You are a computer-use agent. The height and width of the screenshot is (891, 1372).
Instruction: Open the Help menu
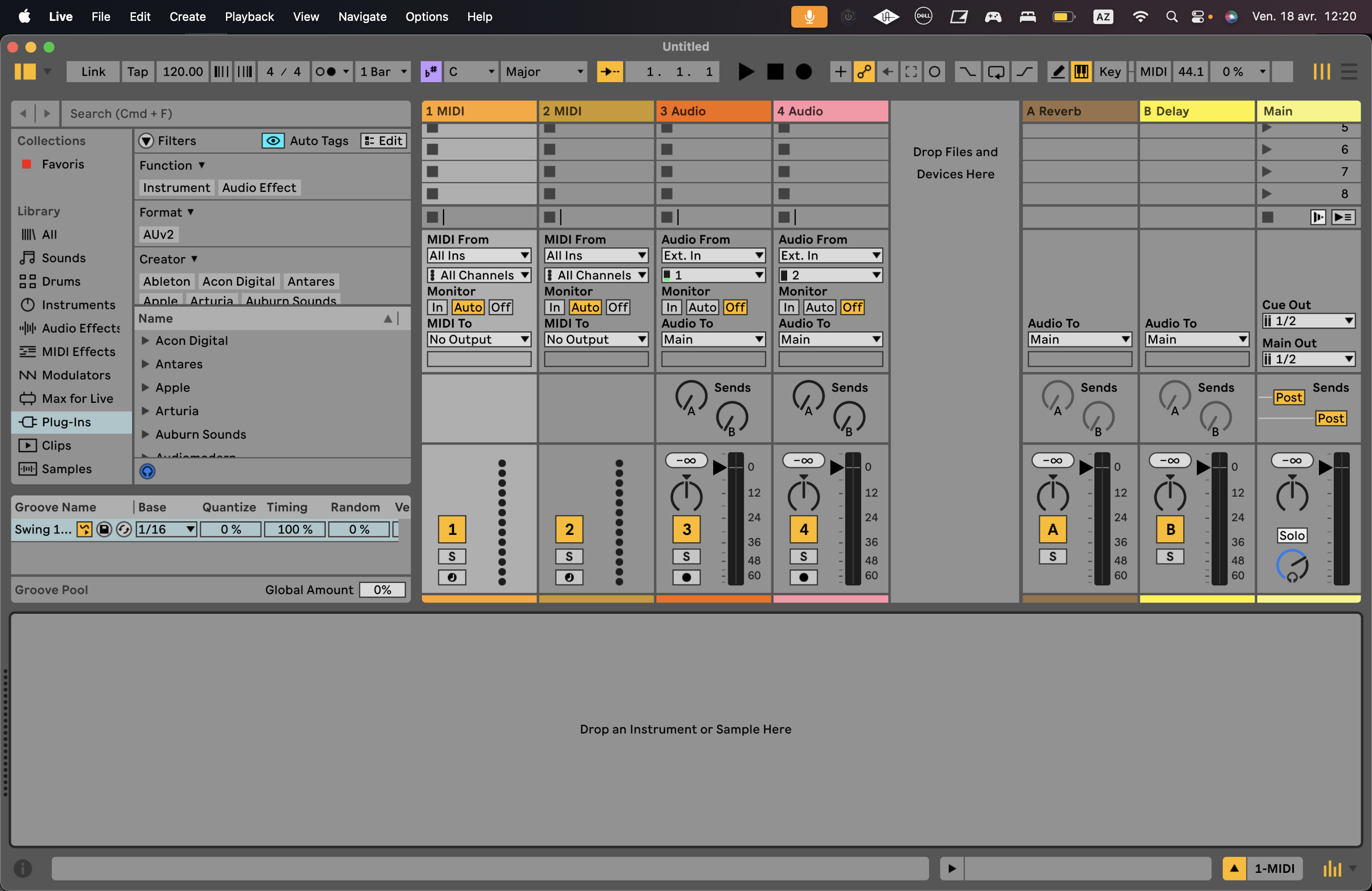480,17
